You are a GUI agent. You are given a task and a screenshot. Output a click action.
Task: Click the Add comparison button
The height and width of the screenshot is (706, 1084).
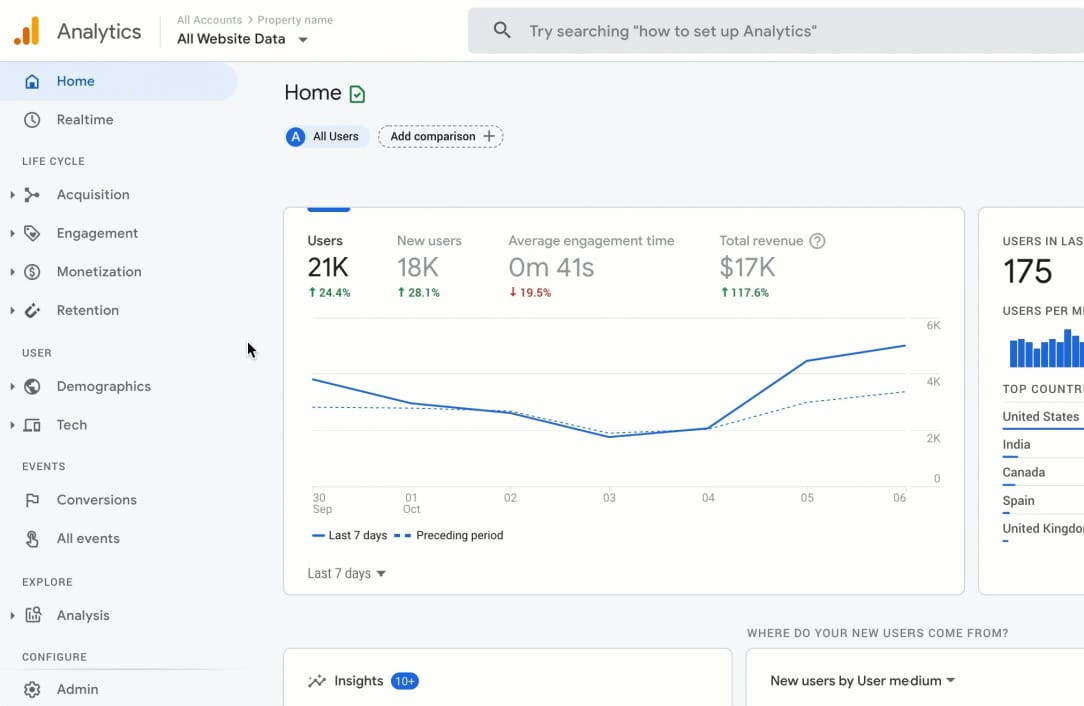click(440, 137)
